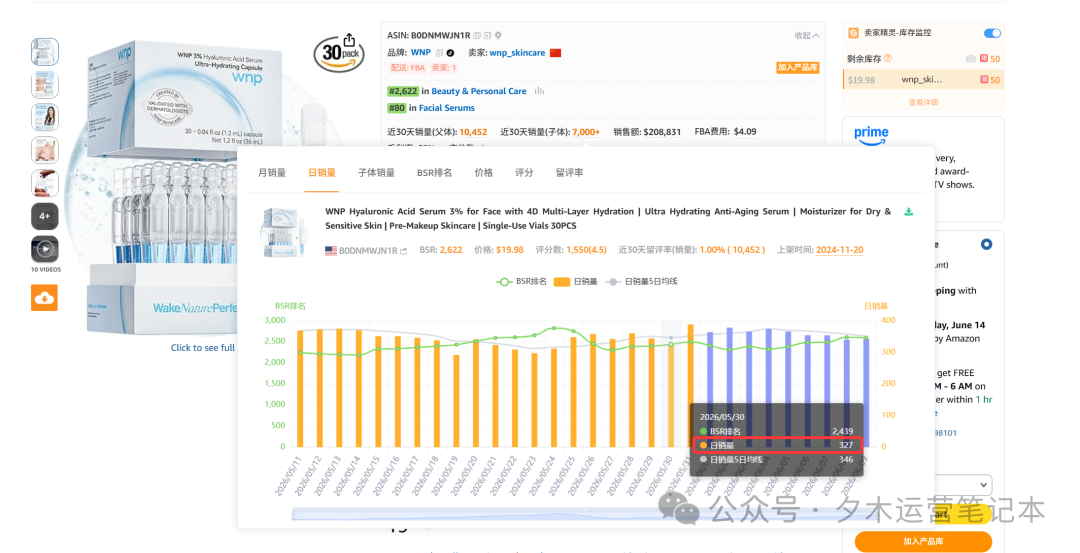Open the 4+ more images thumbnail
The height and width of the screenshot is (553, 1080).
point(45,216)
